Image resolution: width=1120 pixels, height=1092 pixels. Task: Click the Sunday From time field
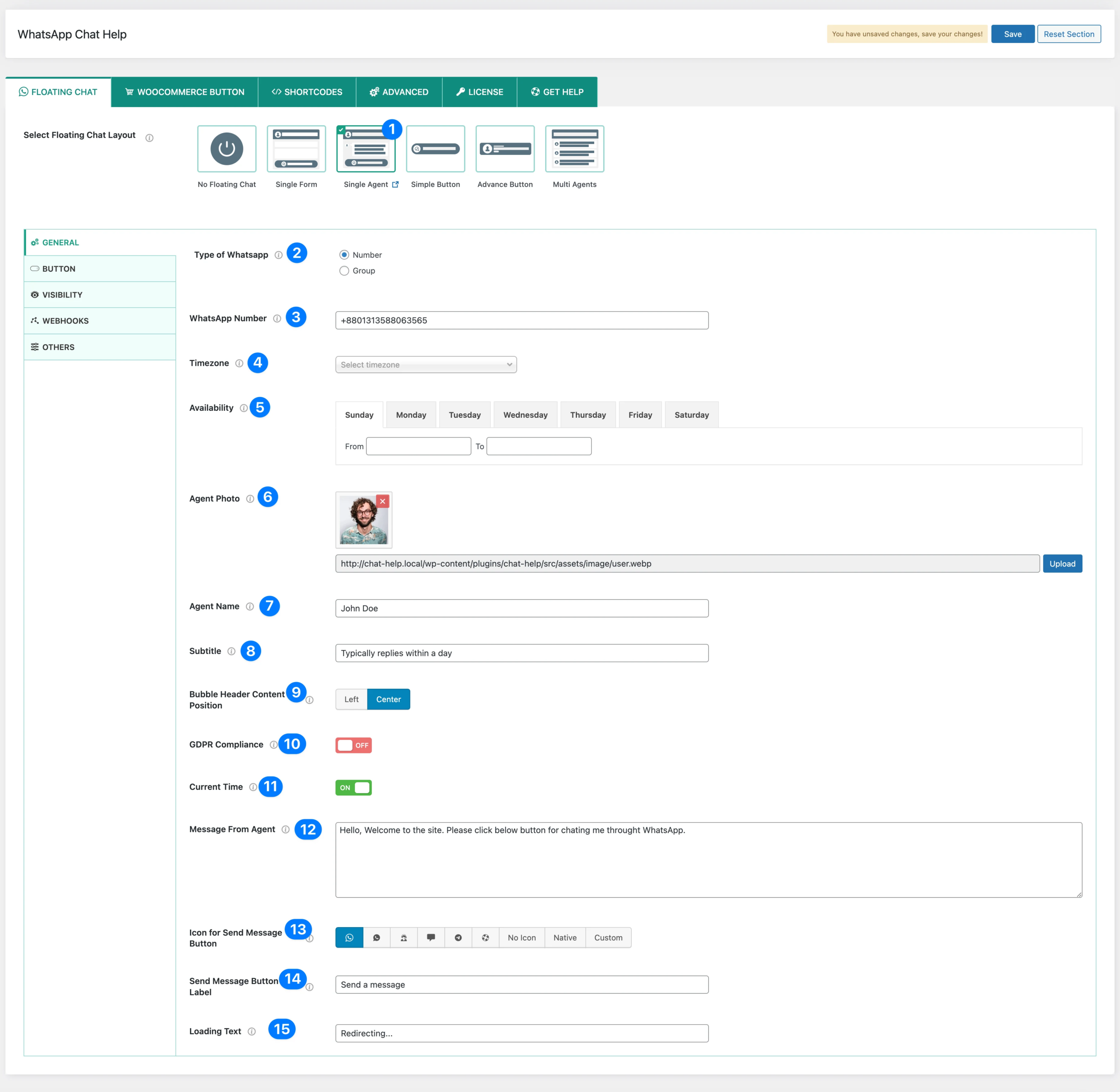coord(419,446)
